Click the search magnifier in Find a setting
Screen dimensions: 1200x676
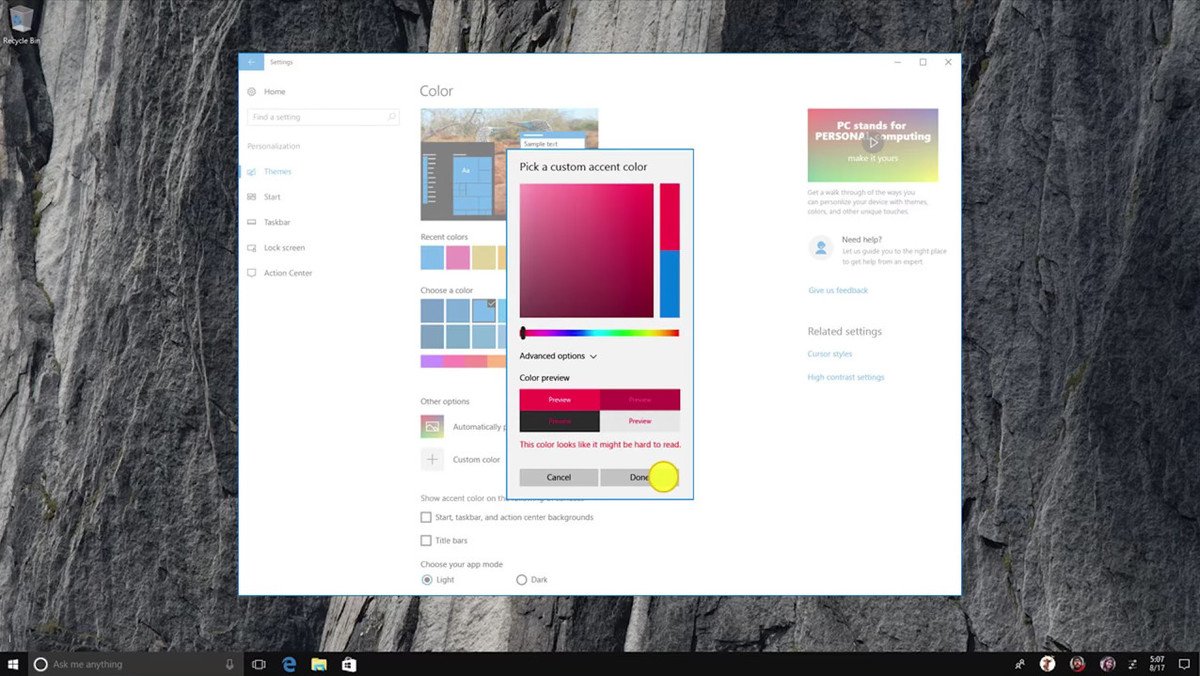[391, 117]
